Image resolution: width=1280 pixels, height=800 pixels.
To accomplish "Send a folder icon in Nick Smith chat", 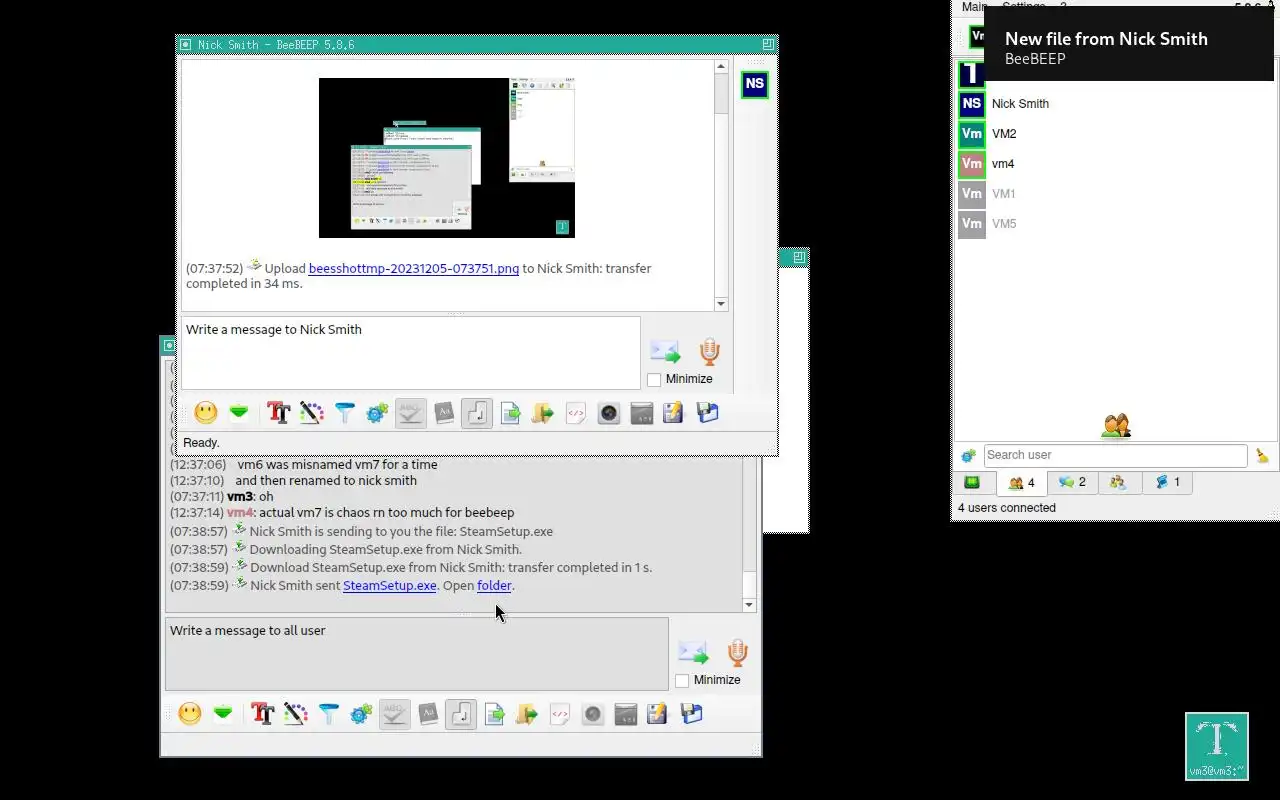I will [543, 413].
